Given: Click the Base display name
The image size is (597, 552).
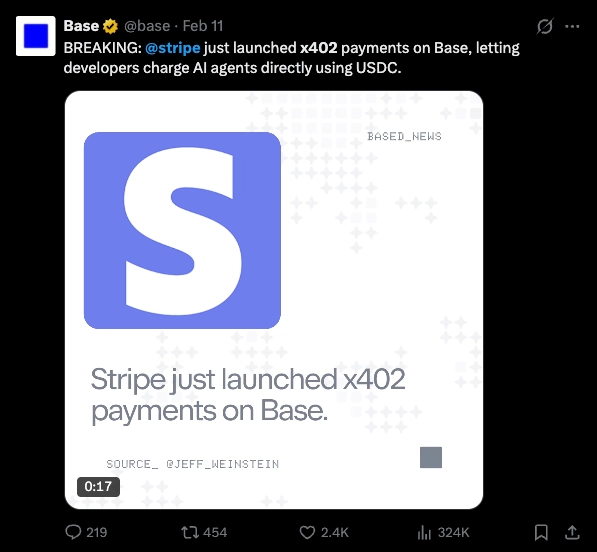Looking at the screenshot, I should pos(81,26).
